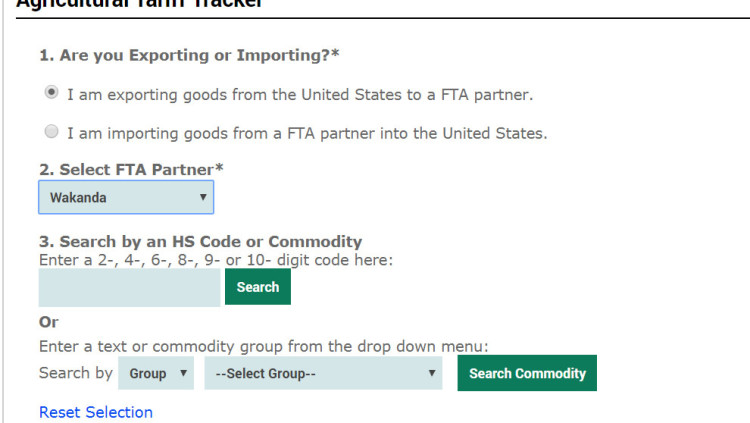Click 'Search by an HS Code or Commodity' heading

pyautogui.click(x=200, y=242)
